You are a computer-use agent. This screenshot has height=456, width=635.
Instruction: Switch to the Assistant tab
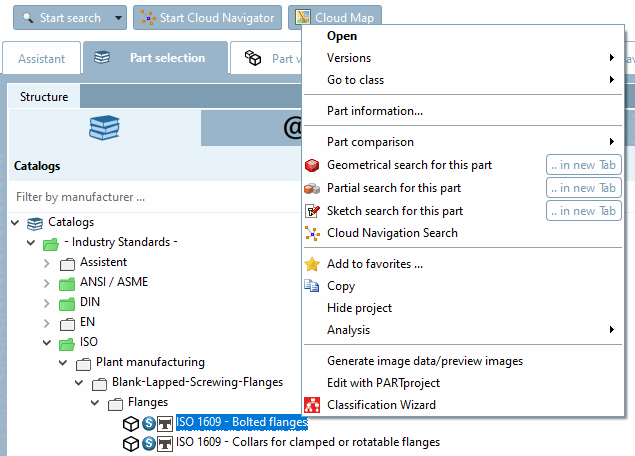coord(41,59)
